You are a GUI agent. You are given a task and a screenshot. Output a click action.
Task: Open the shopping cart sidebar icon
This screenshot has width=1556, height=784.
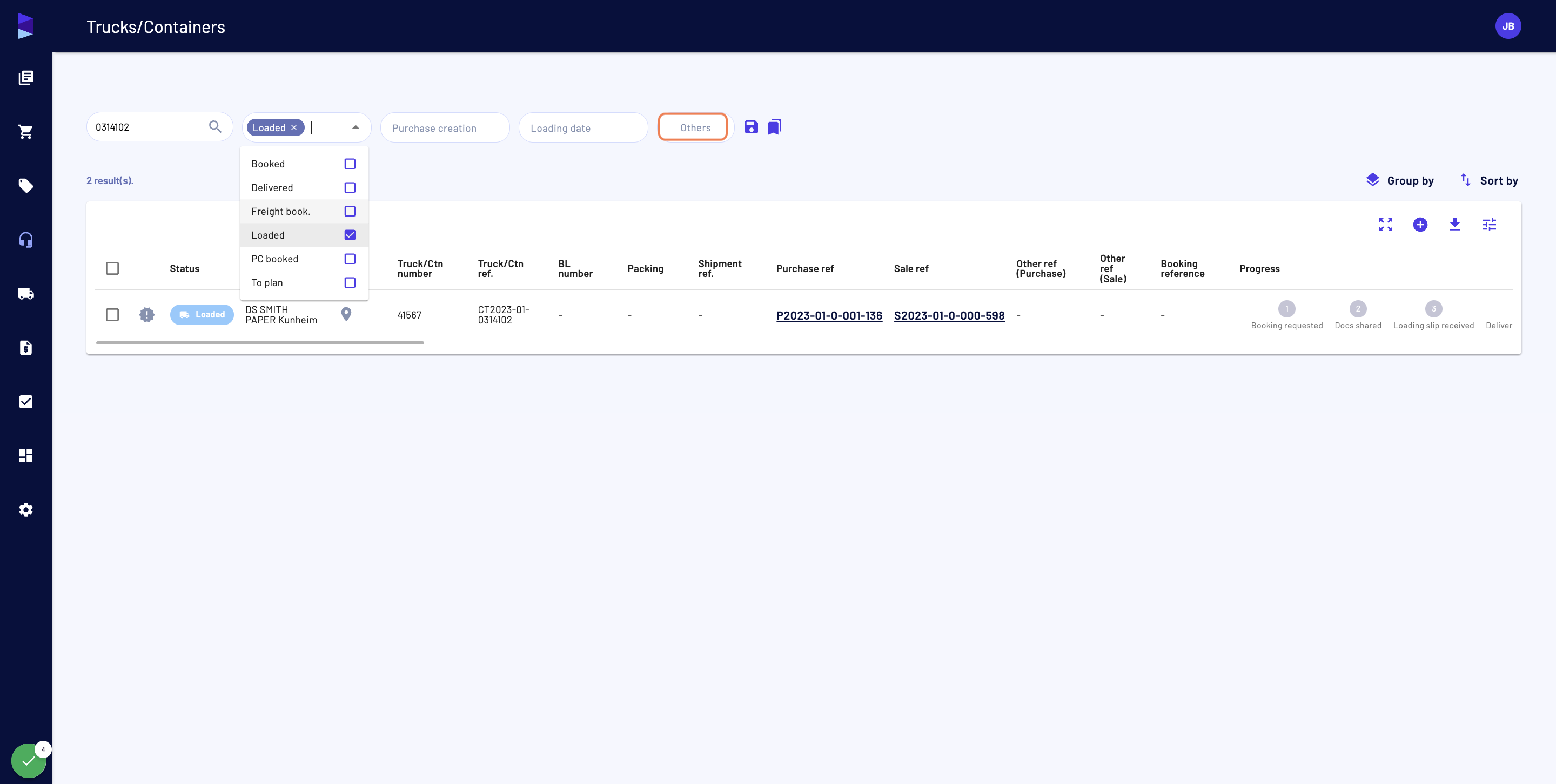25,131
